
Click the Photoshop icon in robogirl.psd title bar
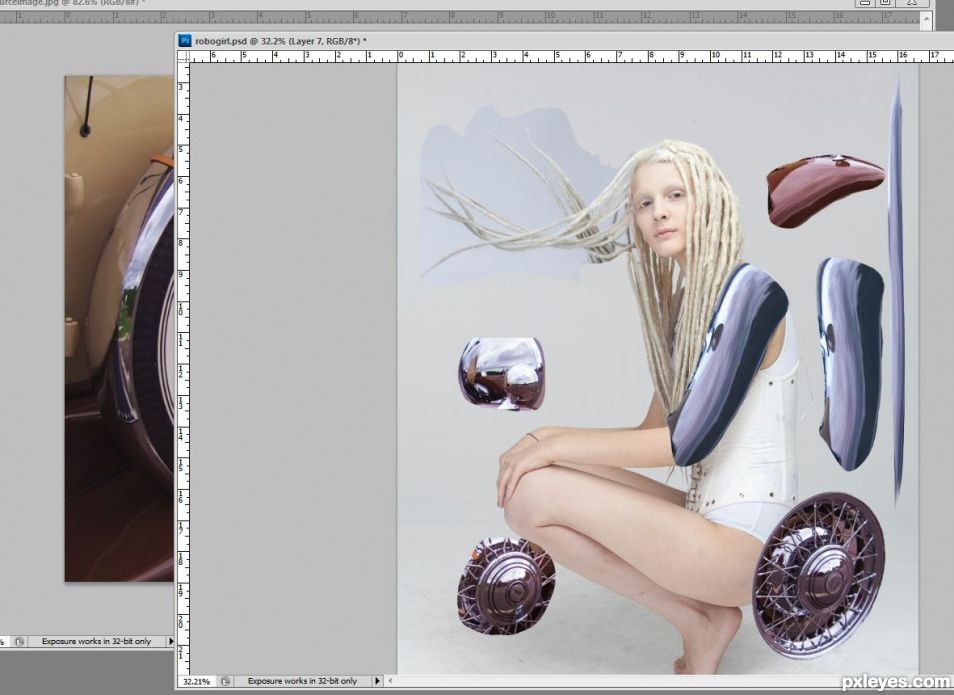point(185,41)
